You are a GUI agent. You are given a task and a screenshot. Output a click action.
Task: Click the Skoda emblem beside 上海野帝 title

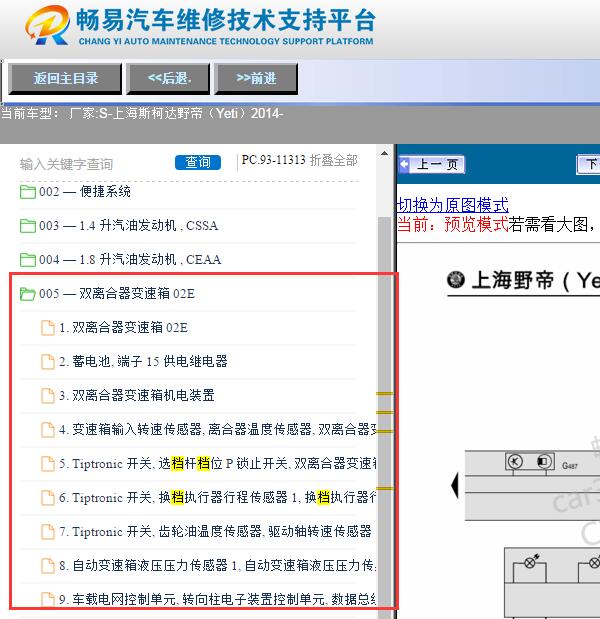pos(456,280)
